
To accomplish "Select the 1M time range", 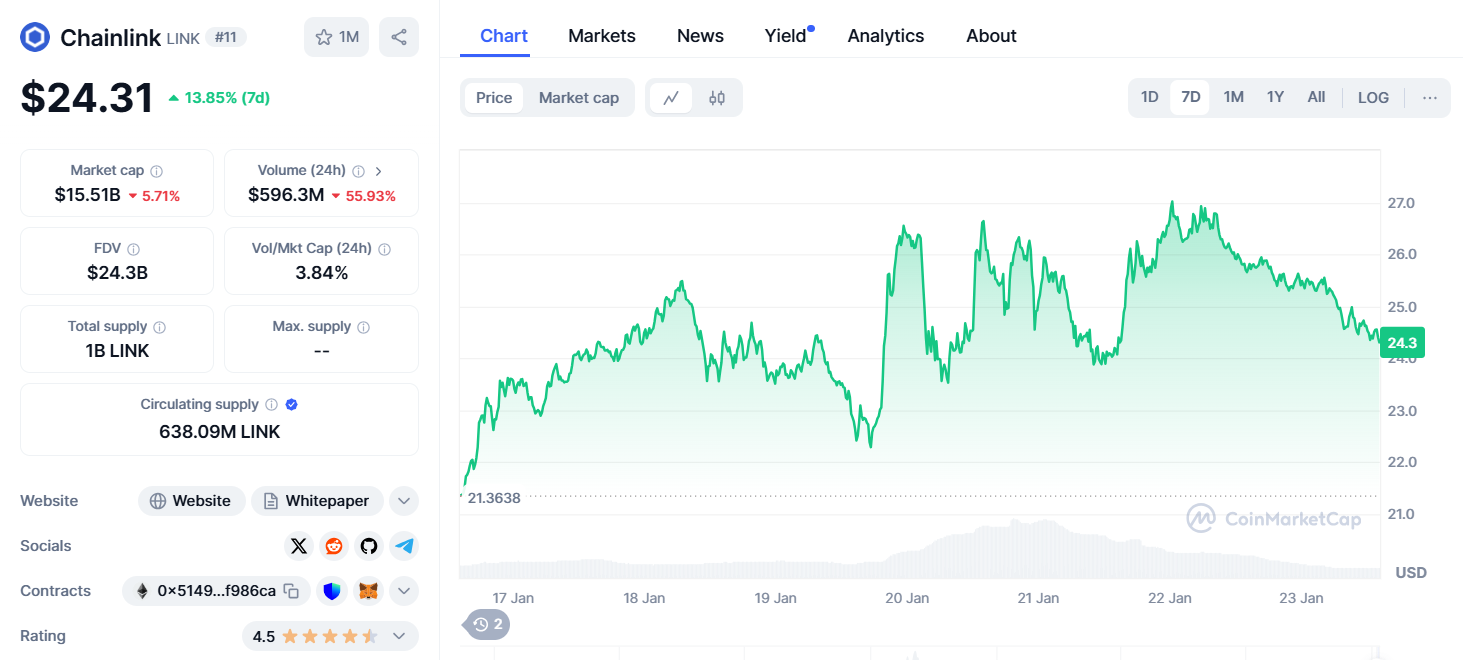I will click(x=1234, y=98).
